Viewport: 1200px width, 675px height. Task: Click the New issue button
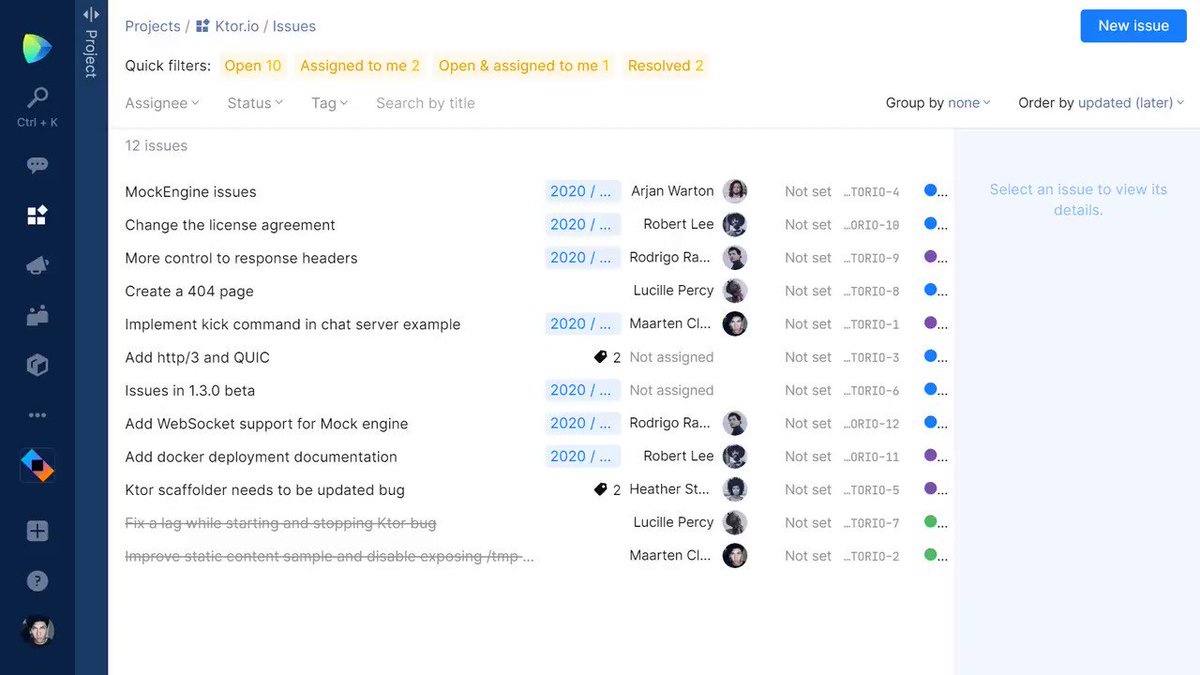(x=1133, y=26)
